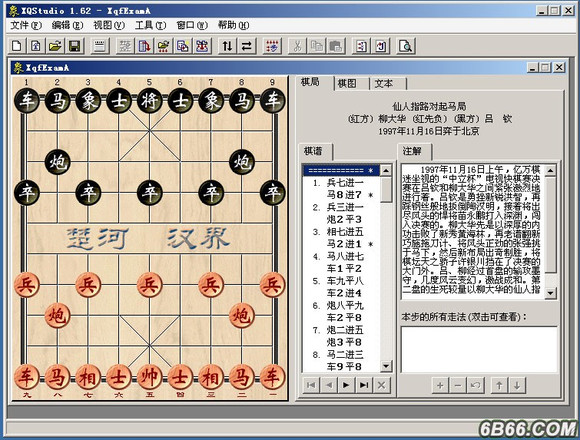Click the minus button under variations box
The height and width of the screenshot is (440, 580).
coord(458,385)
